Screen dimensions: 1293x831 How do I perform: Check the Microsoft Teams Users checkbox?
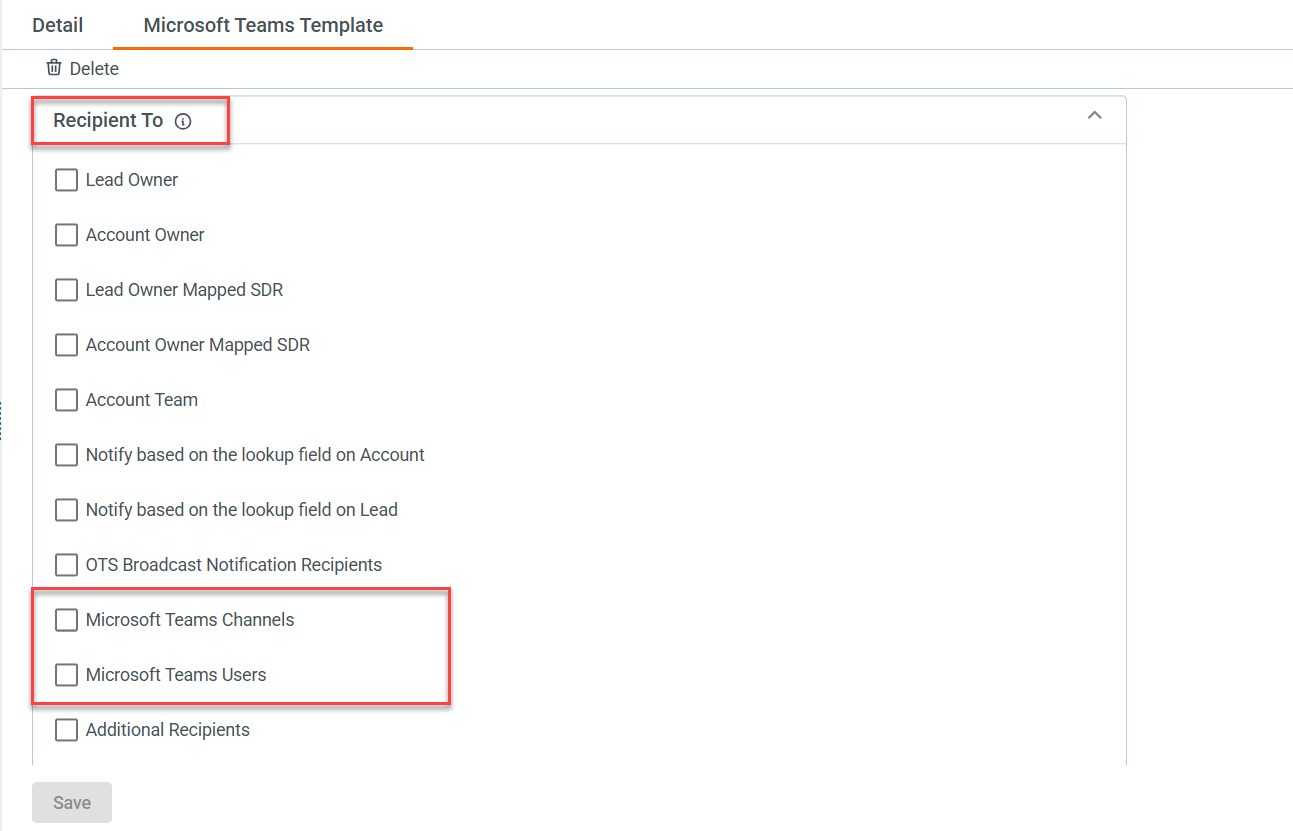tap(66, 675)
